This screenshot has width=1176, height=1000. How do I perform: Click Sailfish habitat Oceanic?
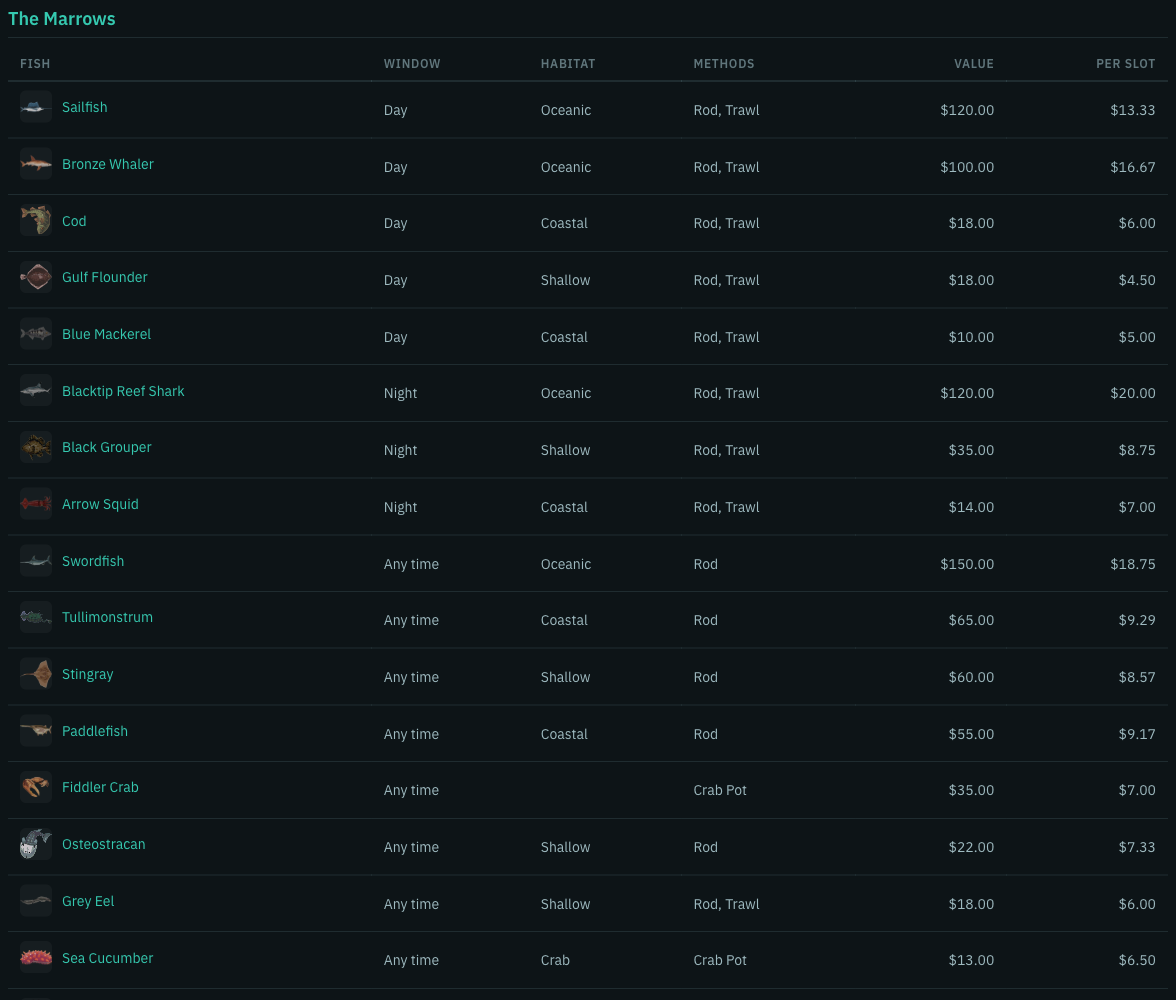(566, 110)
